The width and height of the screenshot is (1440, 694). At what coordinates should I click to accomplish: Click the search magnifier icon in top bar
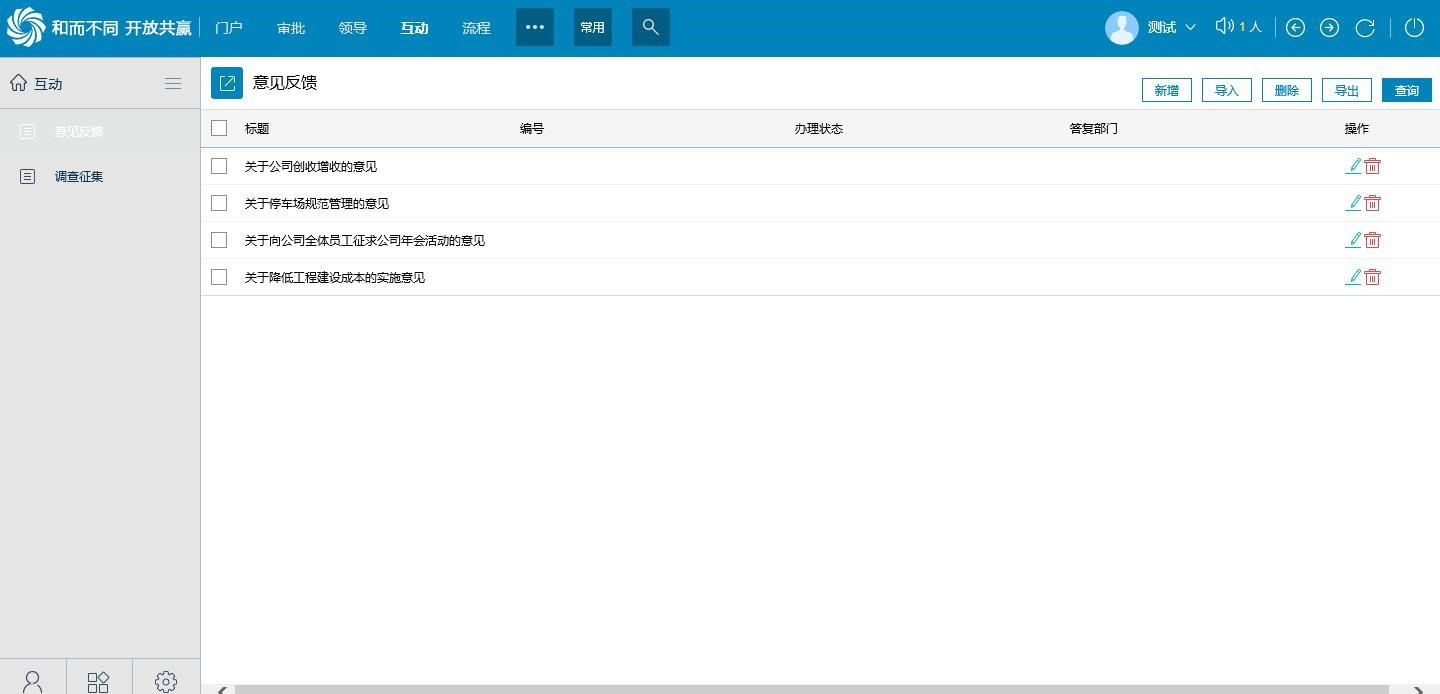[650, 27]
